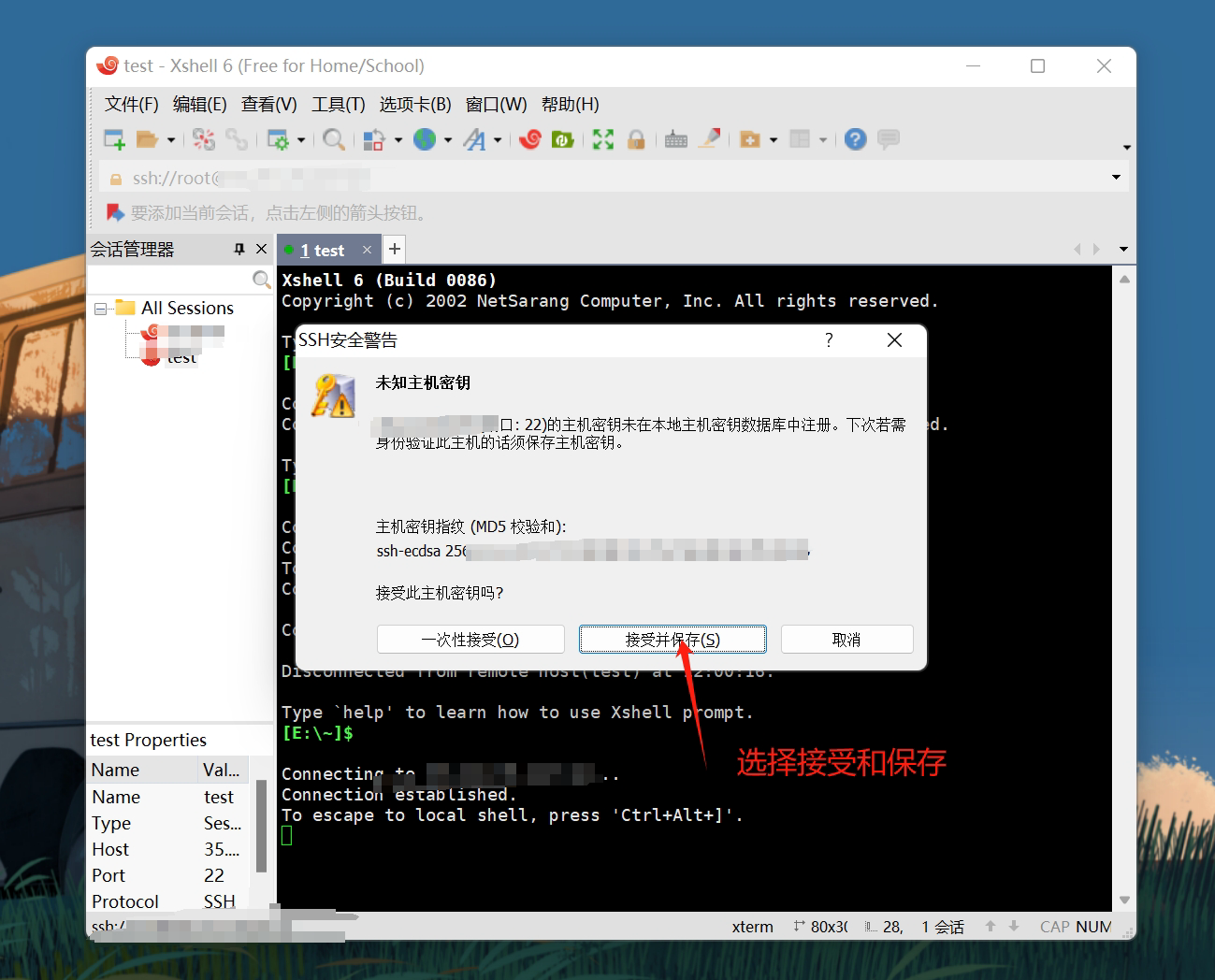Open dropdown next to folder-plus icon
Viewport: 1215px width, 980px height.
774,140
